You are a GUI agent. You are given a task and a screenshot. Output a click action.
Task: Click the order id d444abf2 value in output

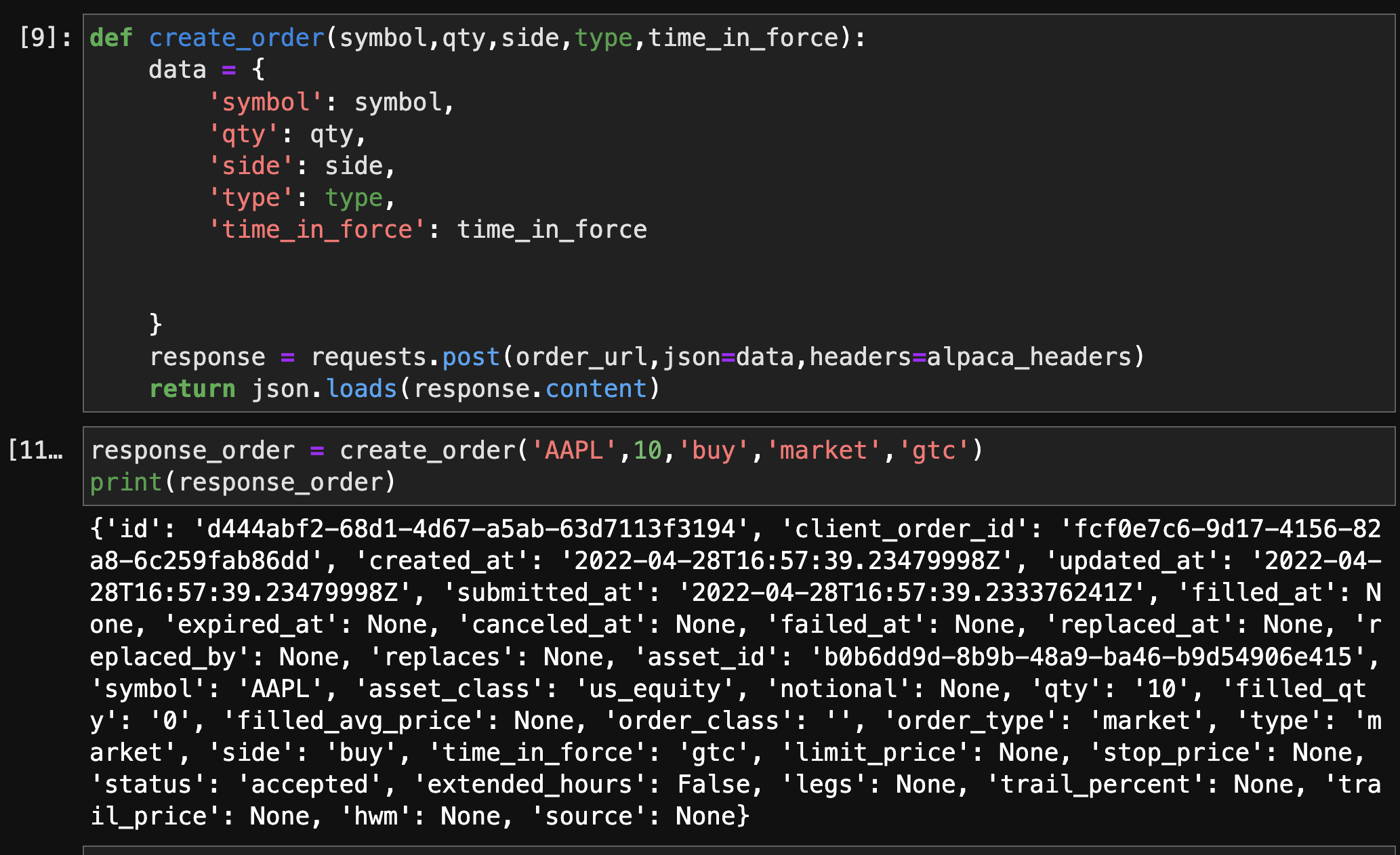472,528
